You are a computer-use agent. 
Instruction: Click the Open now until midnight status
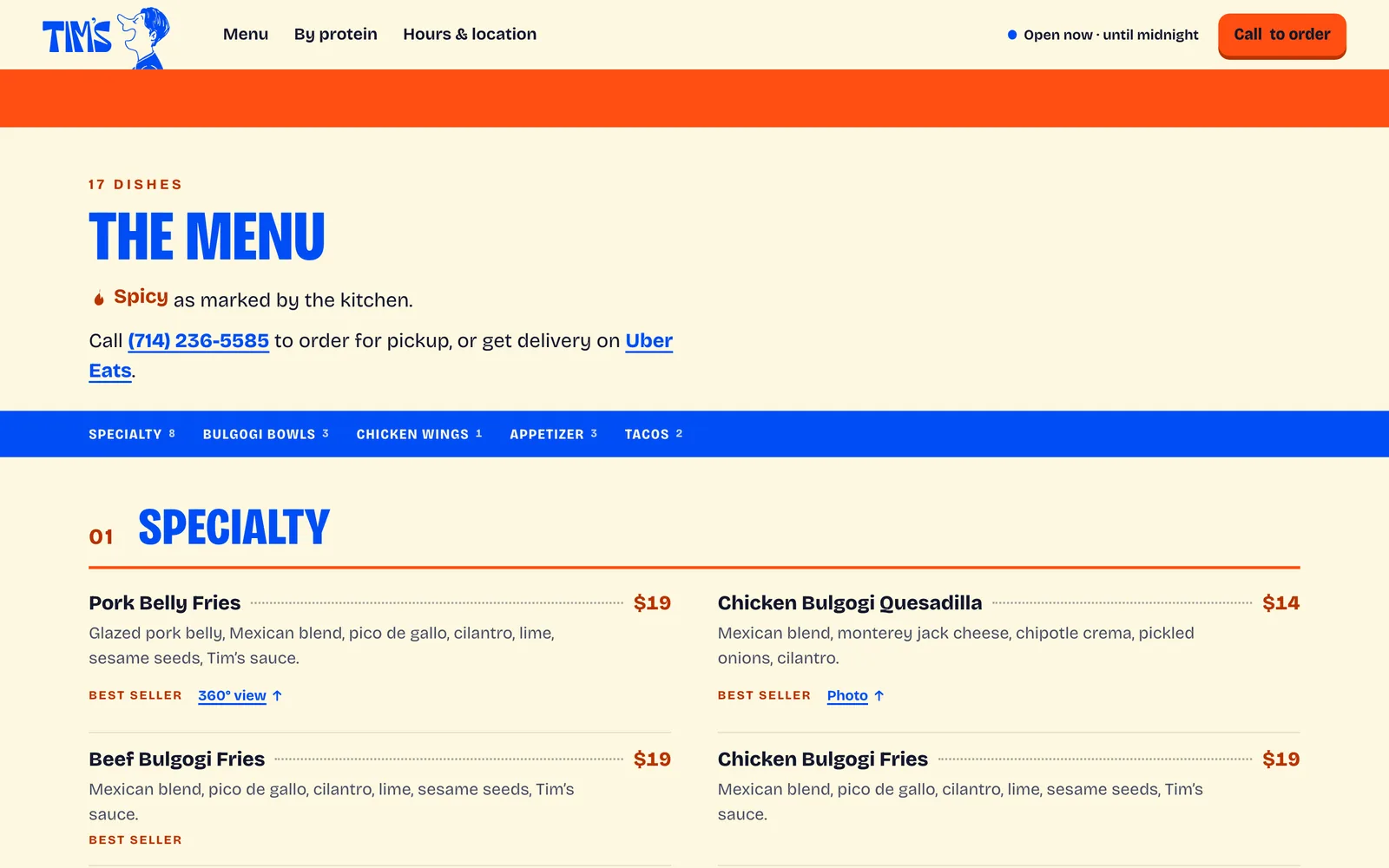click(1103, 35)
